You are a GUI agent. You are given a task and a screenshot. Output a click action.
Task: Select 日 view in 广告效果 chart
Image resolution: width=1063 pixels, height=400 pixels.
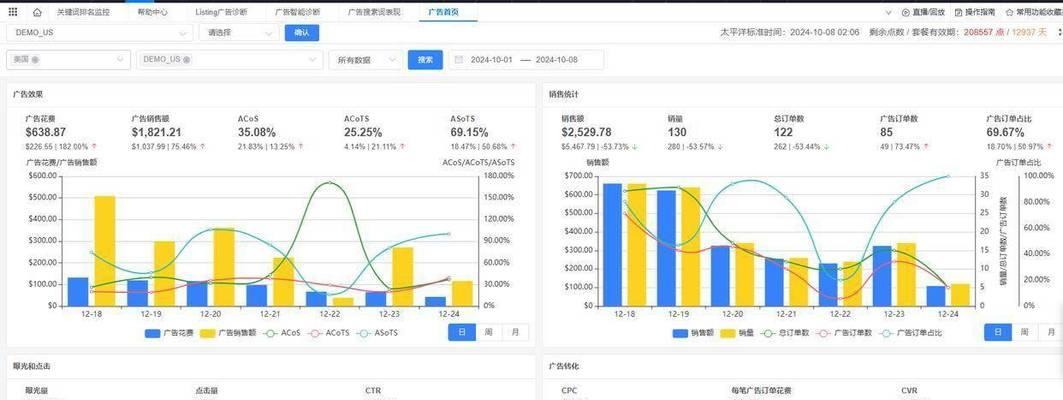[x=462, y=332]
